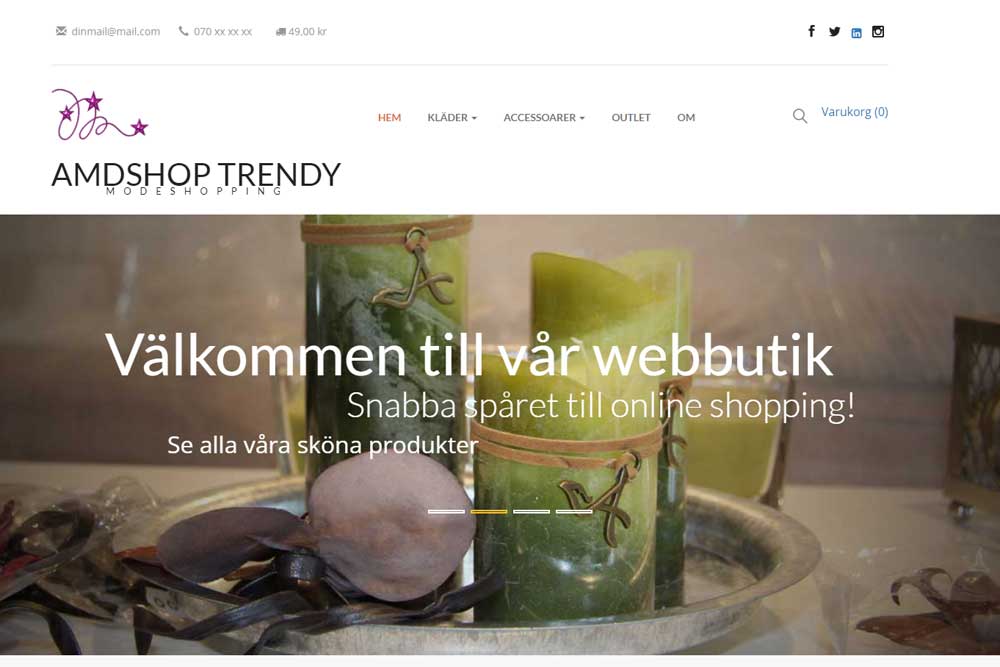The image size is (1000, 667).
Task: Click the delivery truck shipping icon
Action: click(281, 31)
